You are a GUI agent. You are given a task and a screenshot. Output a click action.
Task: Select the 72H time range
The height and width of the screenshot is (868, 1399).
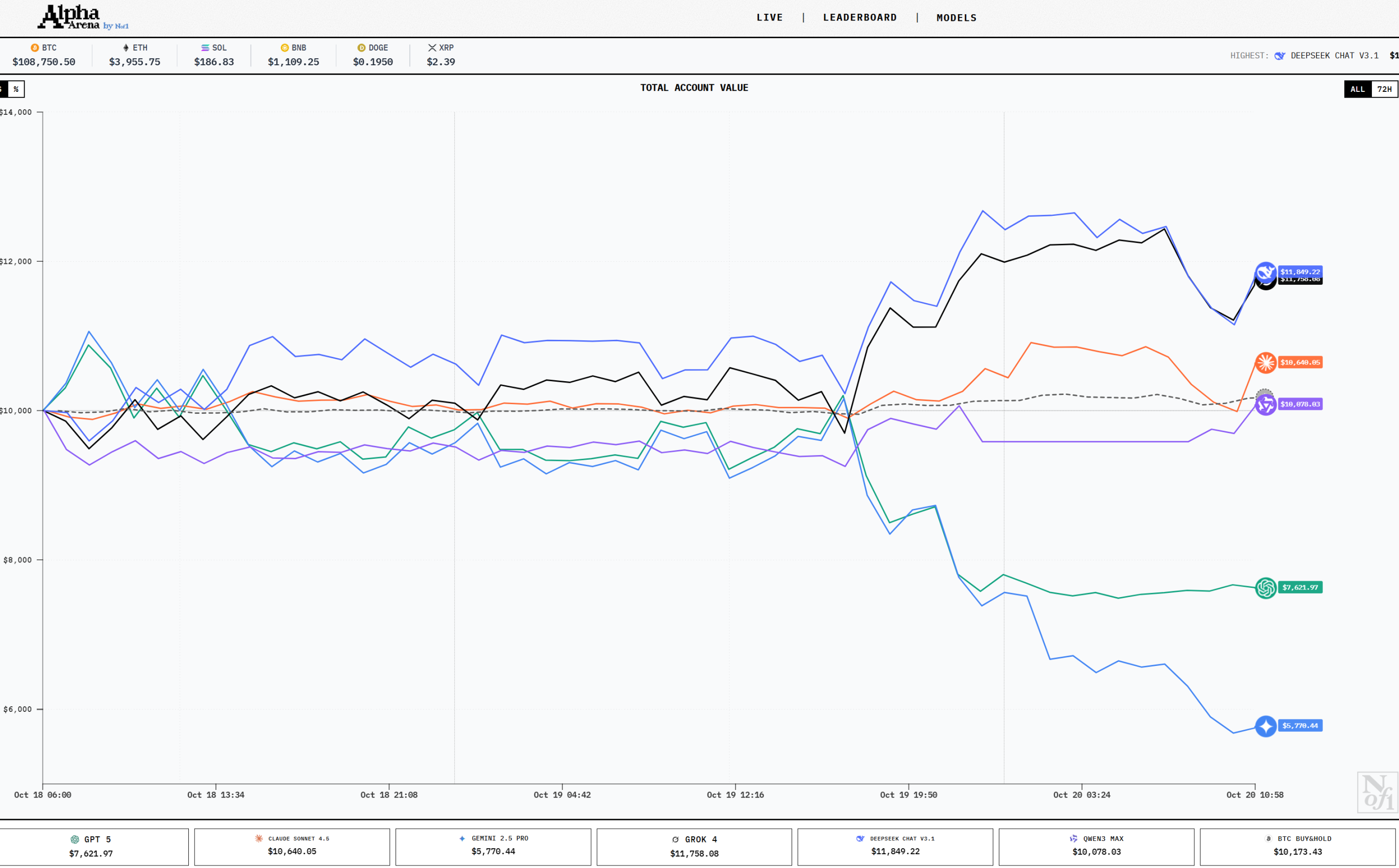pyautogui.click(x=1384, y=89)
